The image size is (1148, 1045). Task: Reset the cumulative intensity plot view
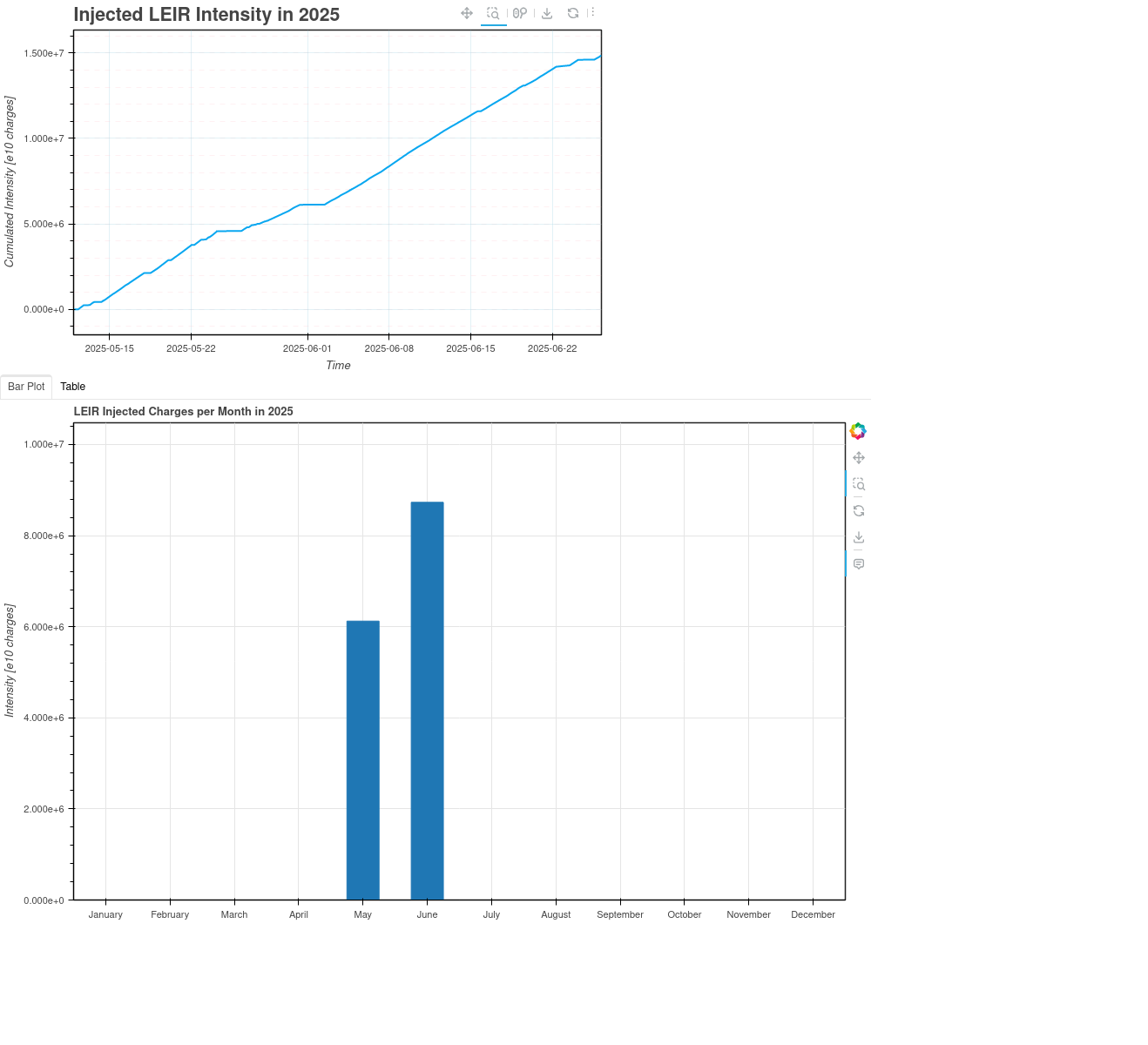tap(573, 13)
